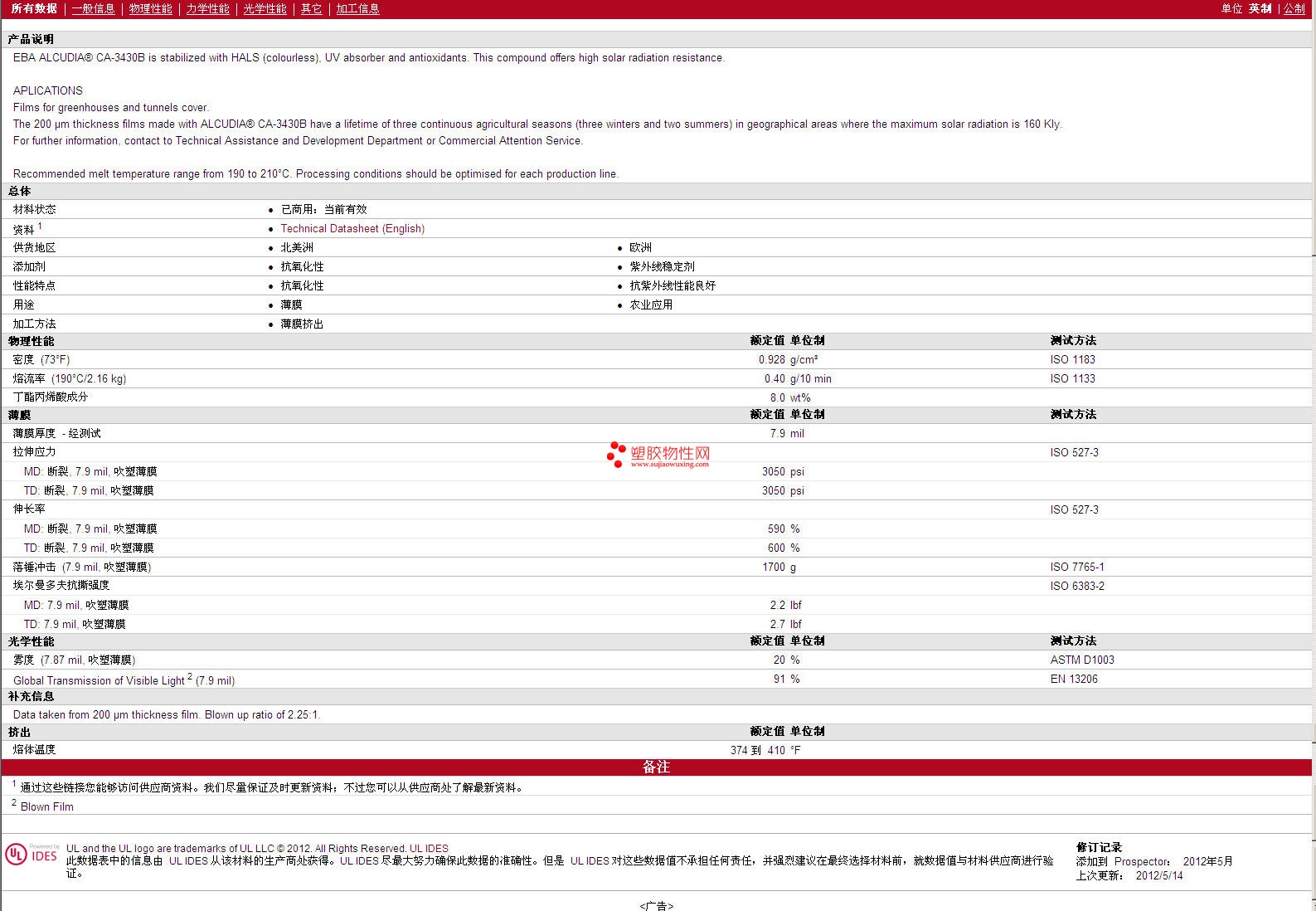Click ISO 7765-1 test method

pyautogui.click(x=1077, y=567)
